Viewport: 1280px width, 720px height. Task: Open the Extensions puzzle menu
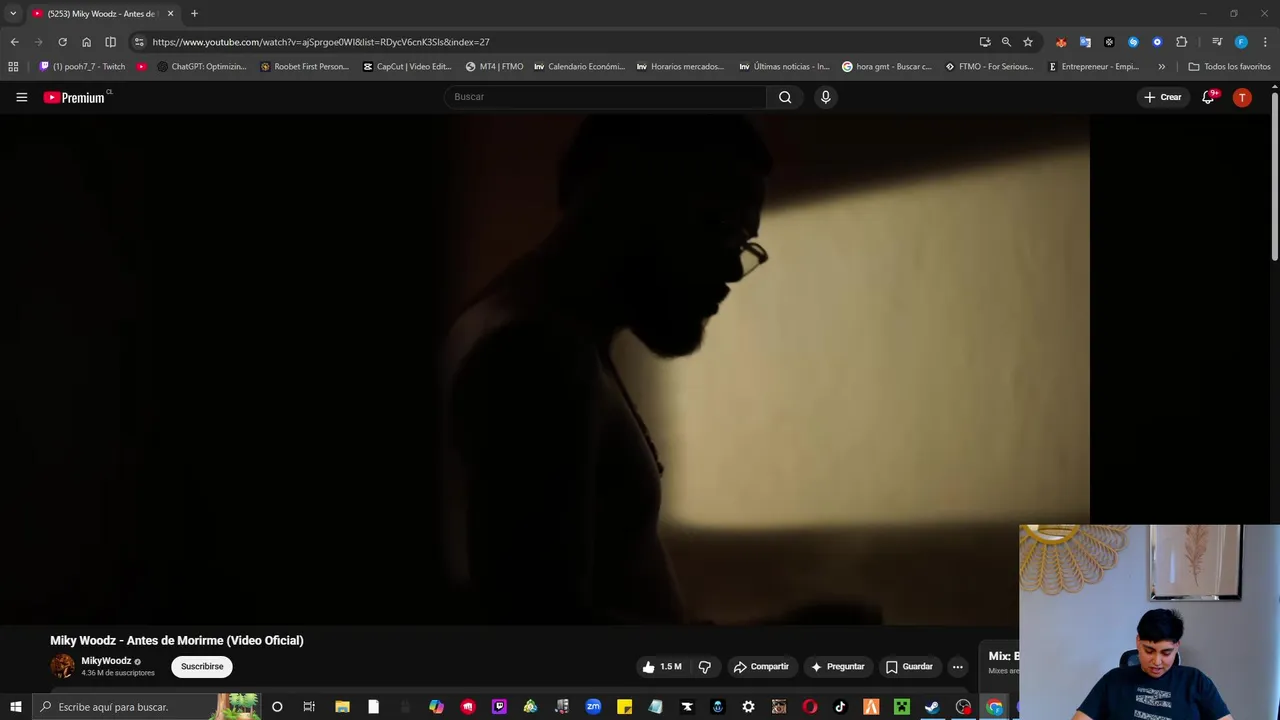(x=1182, y=42)
